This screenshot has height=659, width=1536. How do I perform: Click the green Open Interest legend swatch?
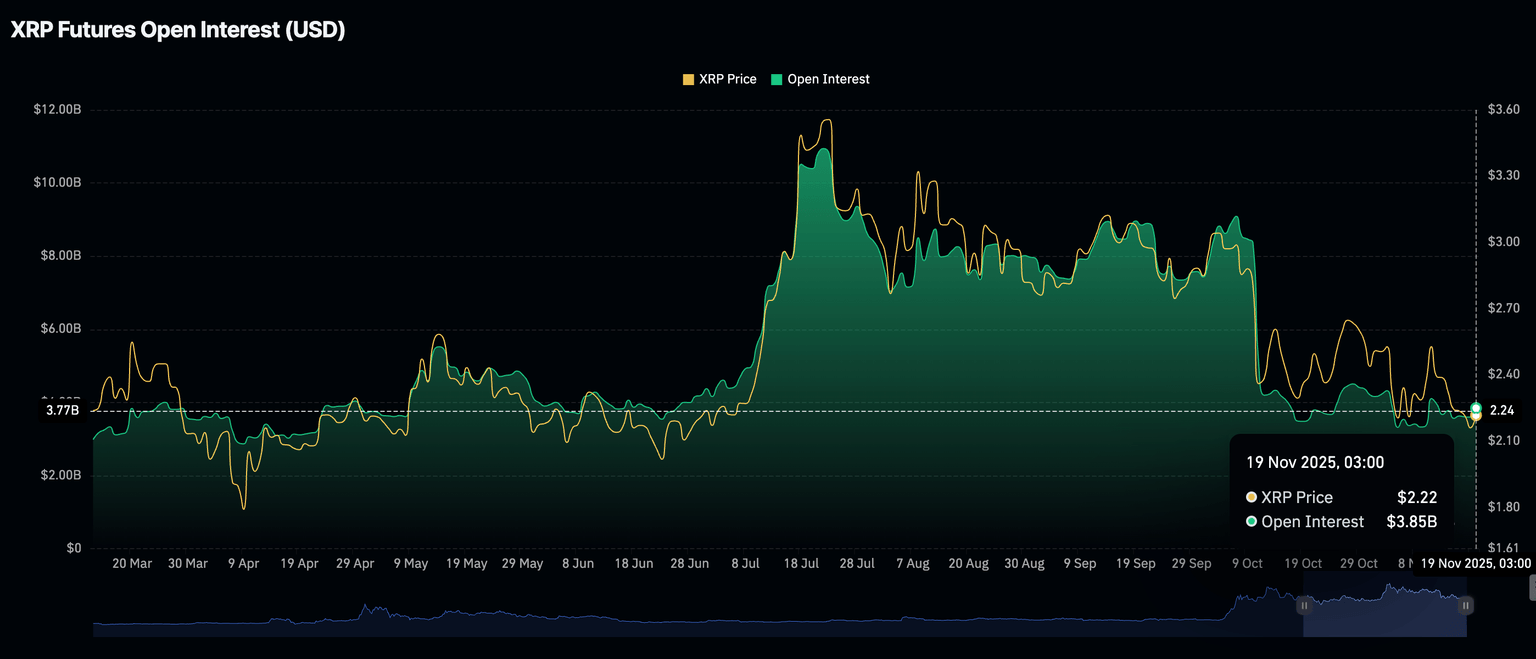777,79
